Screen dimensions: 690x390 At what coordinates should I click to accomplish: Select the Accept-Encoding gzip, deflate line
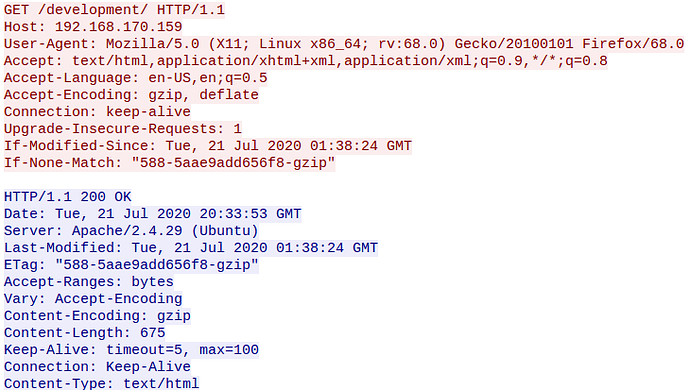click(131, 95)
